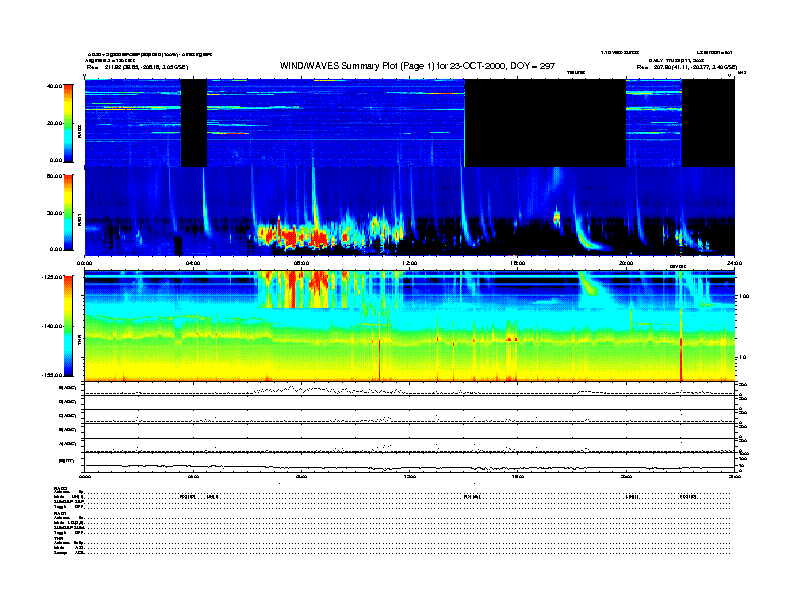Click the red-yellow striped burst atop TNR panel
Image resolution: width=792 pixels, height=612 pixels.
tap(303, 289)
